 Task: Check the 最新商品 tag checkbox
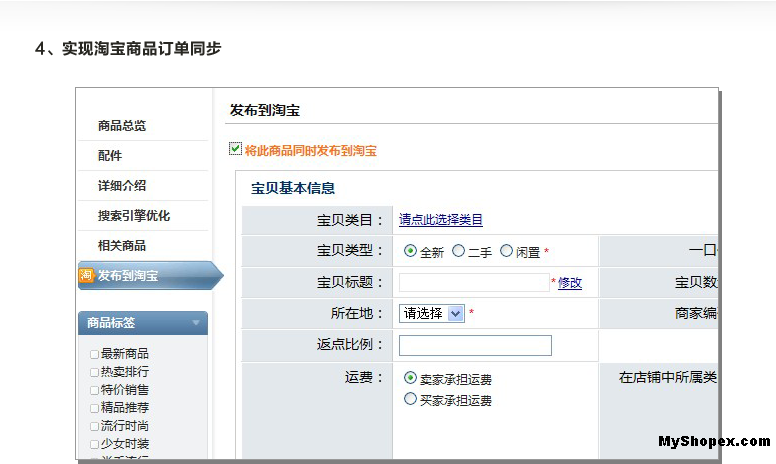pyautogui.click(x=94, y=354)
